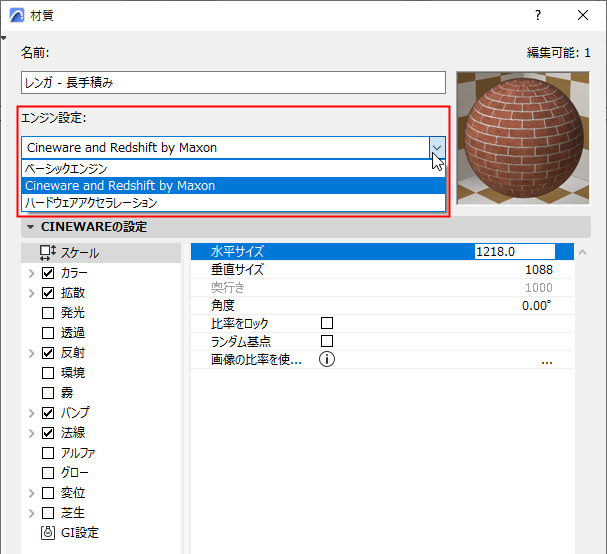Toggle the 法線 channel checkbox
The image size is (607, 554).
tap(48, 433)
